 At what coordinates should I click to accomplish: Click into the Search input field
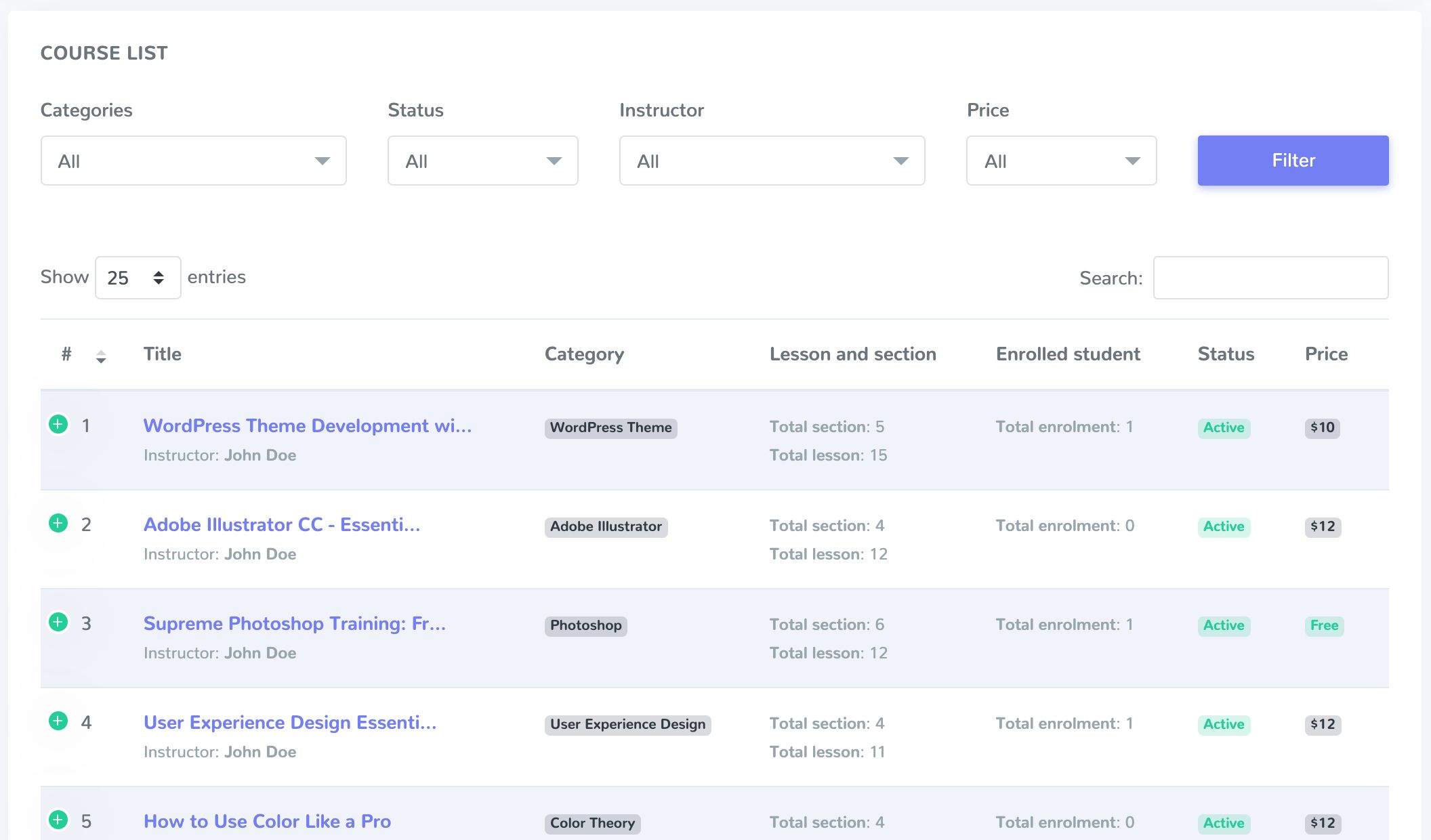pos(1270,278)
